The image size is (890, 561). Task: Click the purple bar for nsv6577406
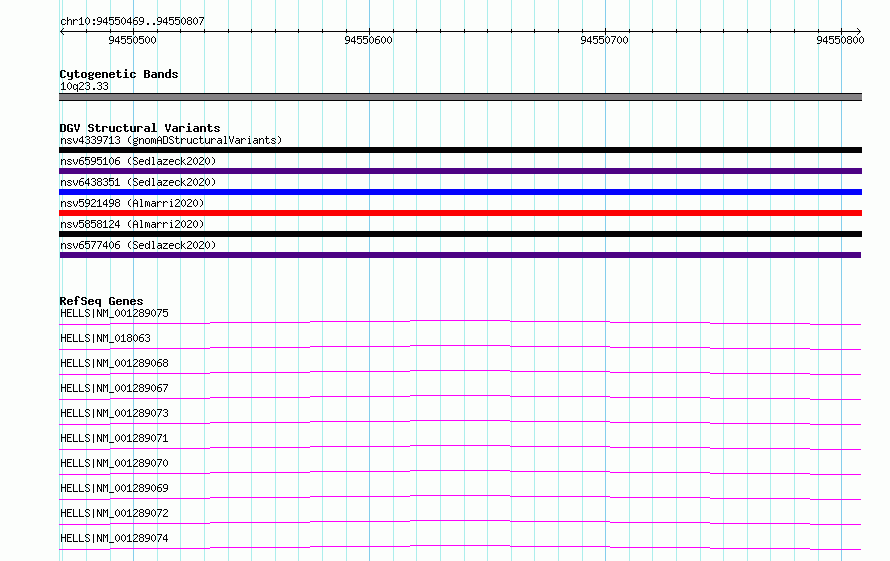(460, 255)
